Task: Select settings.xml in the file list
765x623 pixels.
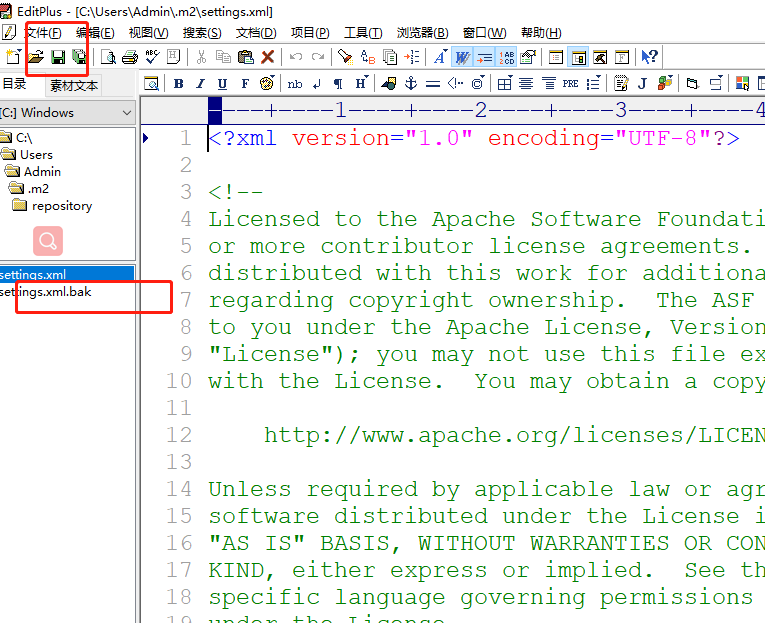Action: click(x=67, y=274)
